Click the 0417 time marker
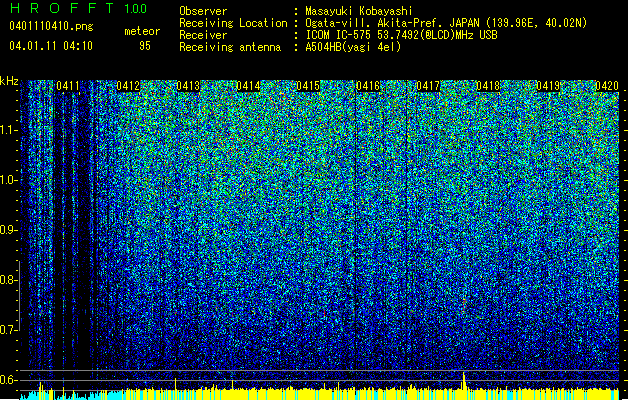This screenshot has width=629, height=400. tap(428, 86)
